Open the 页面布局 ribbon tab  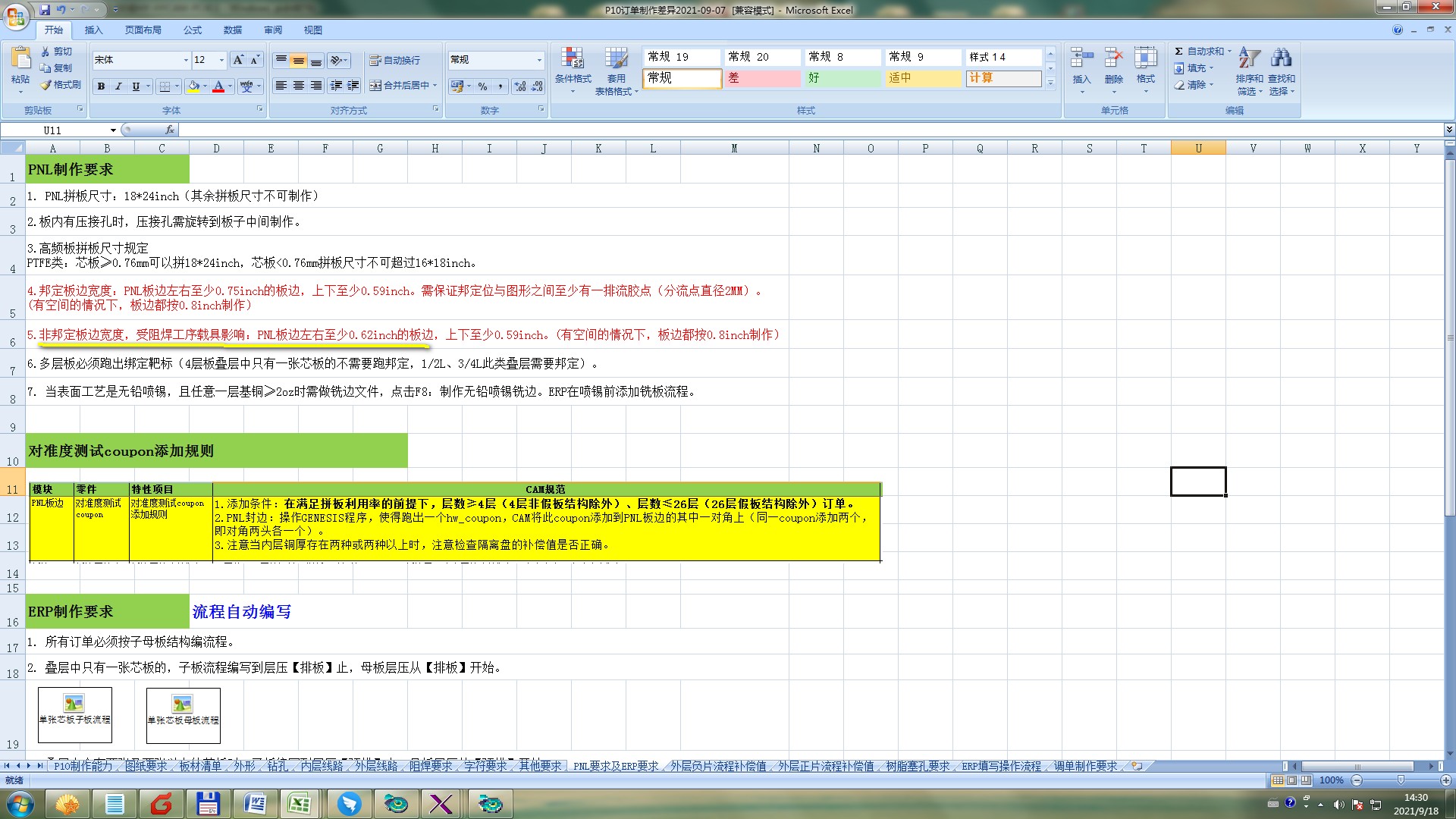[x=143, y=30]
